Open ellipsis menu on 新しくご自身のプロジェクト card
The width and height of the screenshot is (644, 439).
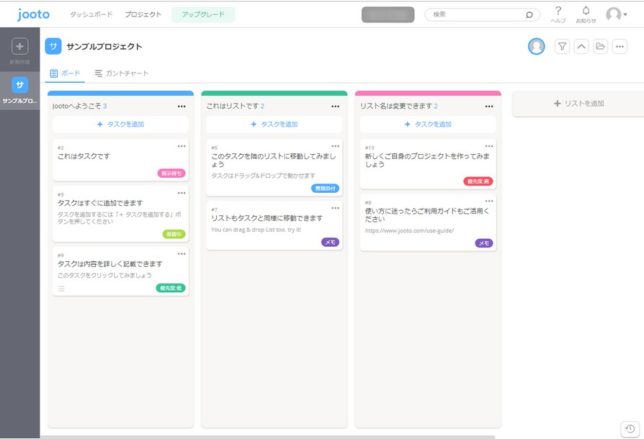(489, 146)
